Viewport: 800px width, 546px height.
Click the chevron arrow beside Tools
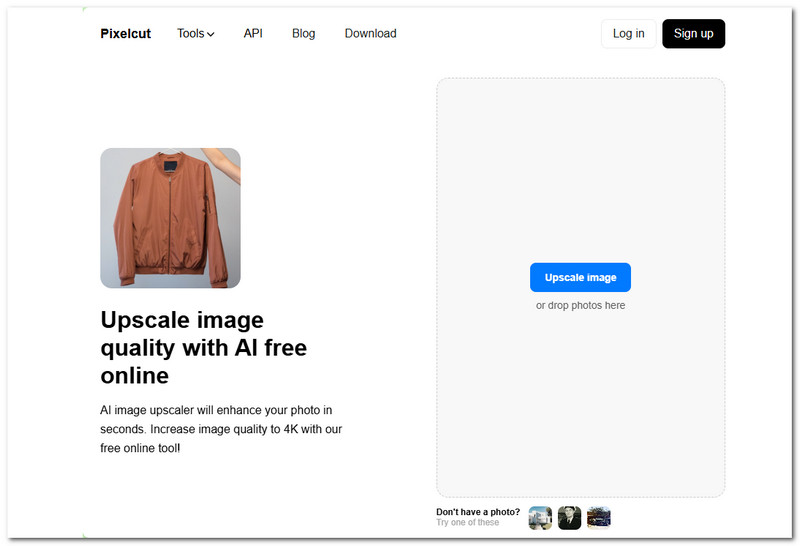pos(211,35)
